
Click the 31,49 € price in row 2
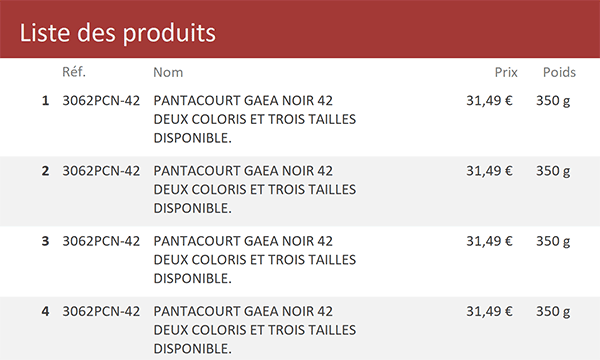(489, 171)
